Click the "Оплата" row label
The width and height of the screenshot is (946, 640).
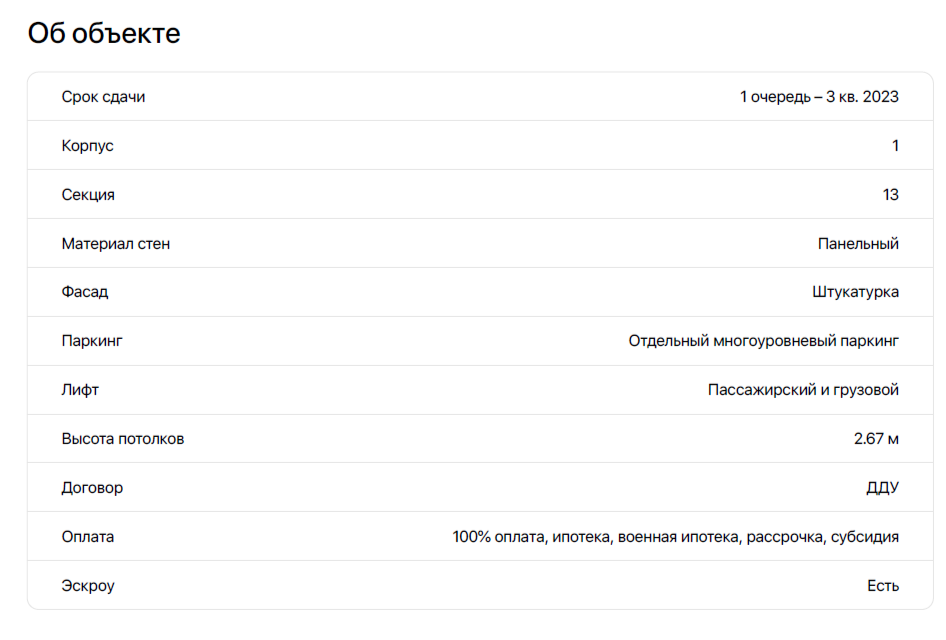point(88,537)
